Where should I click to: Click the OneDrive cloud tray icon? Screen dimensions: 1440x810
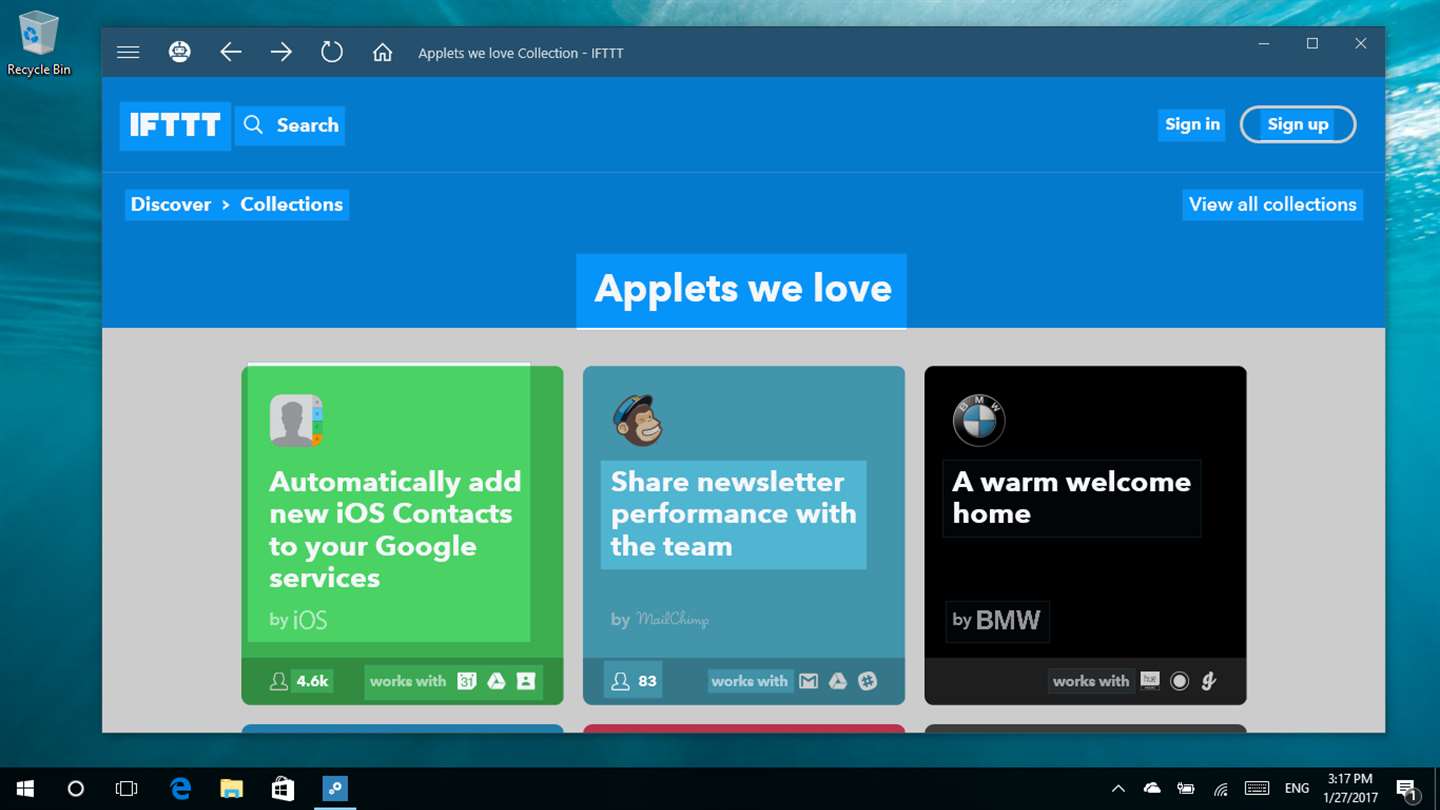1152,789
